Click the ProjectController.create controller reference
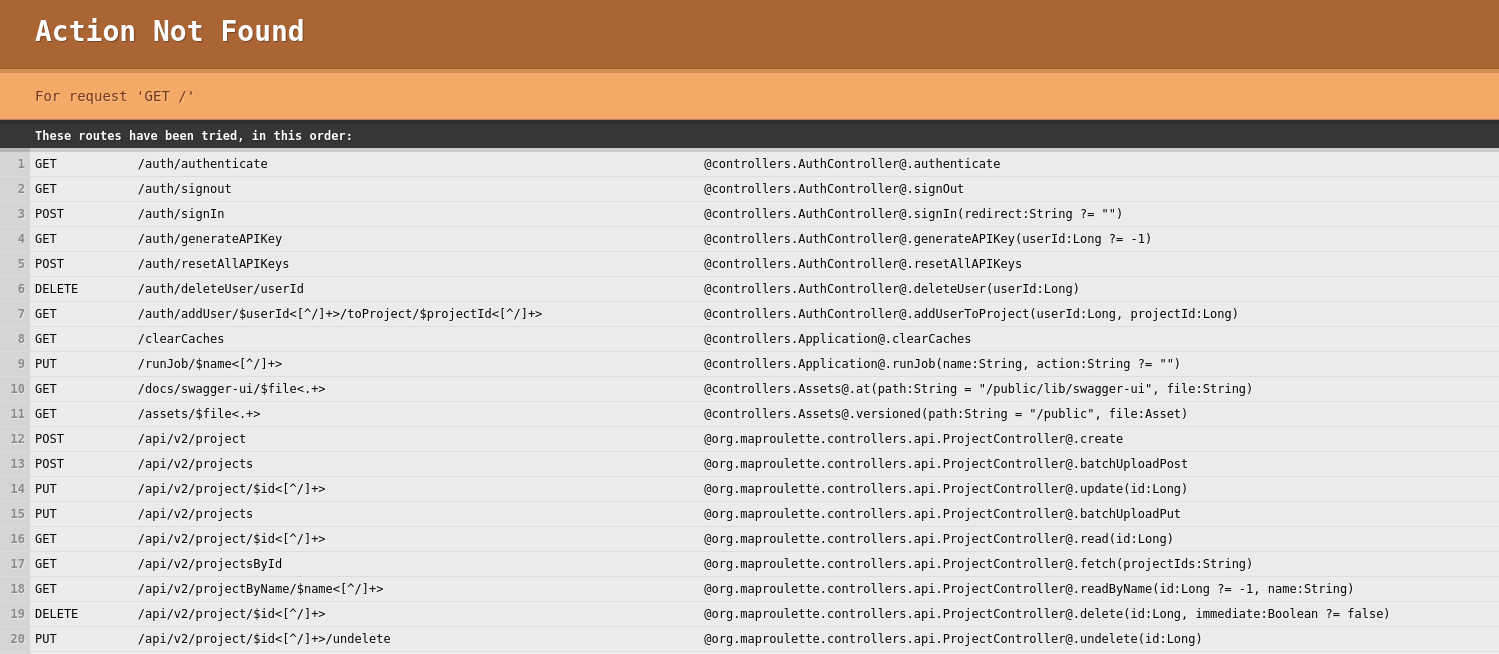The width and height of the screenshot is (1499, 654). (911, 438)
